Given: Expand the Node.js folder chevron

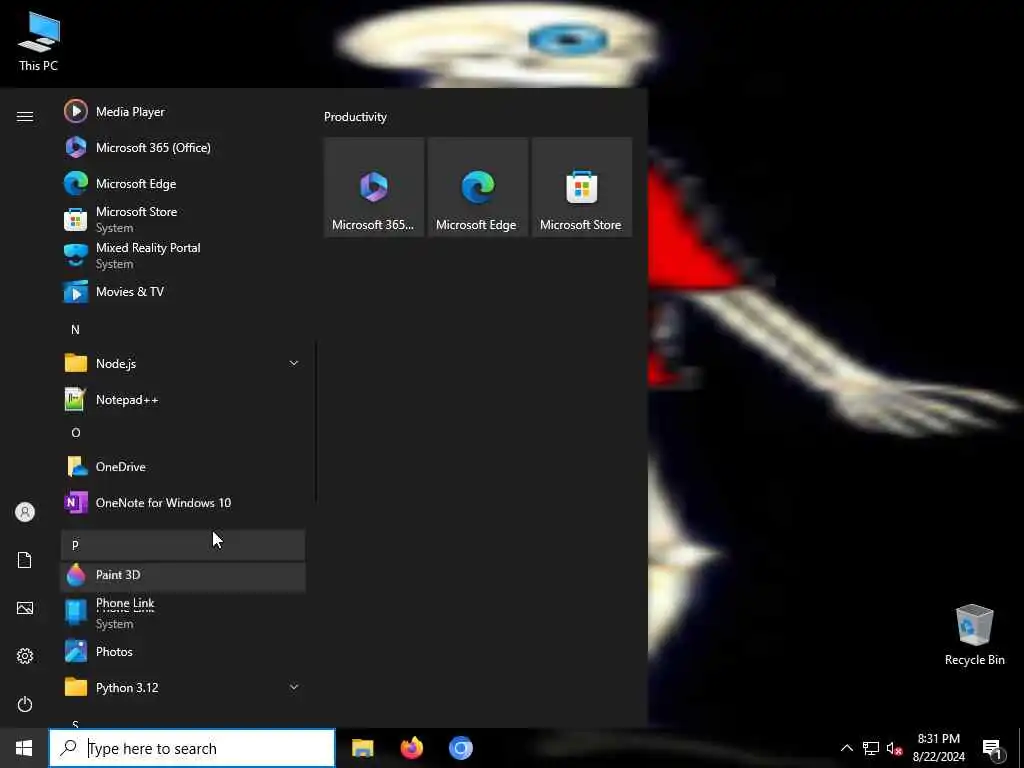Looking at the screenshot, I should point(294,363).
